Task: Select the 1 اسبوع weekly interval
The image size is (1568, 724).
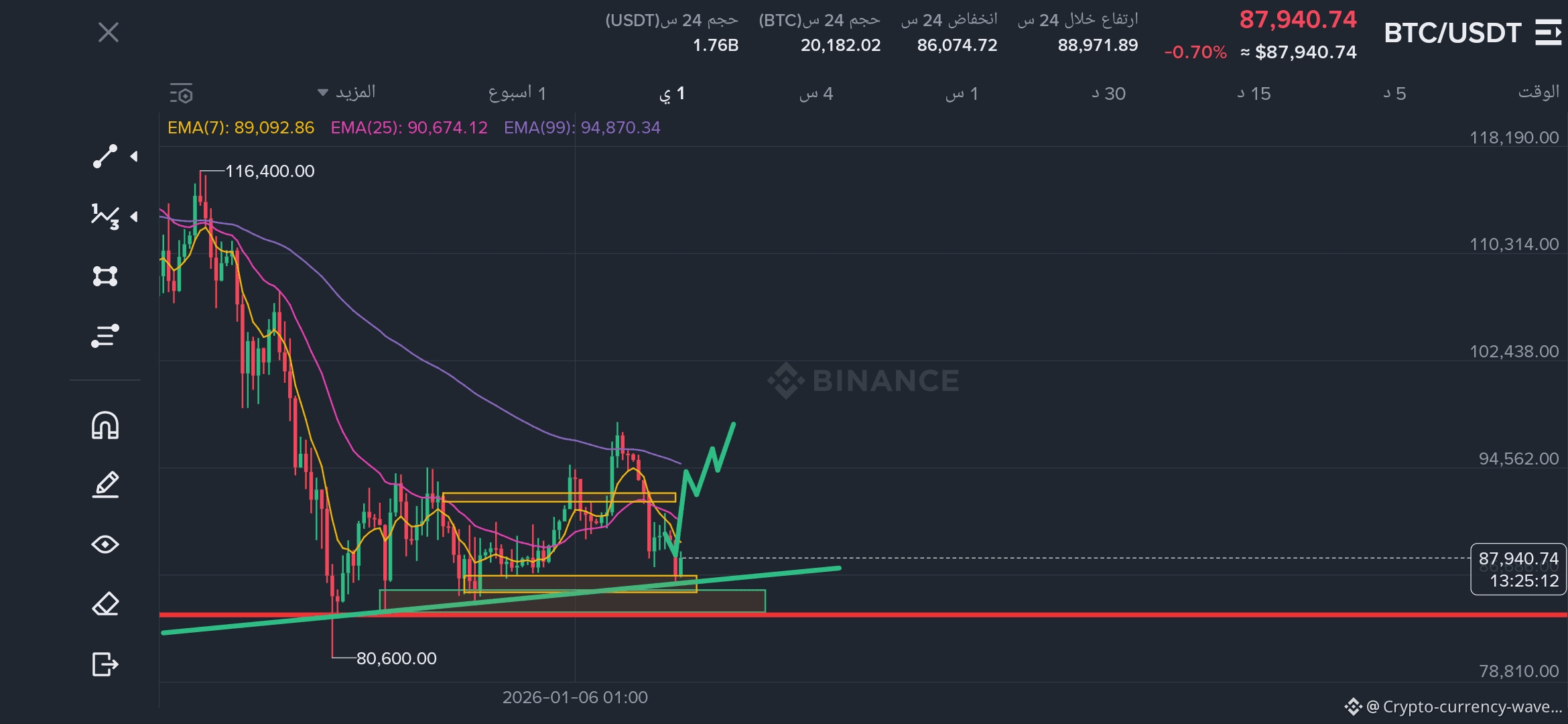Action: [517, 94]
